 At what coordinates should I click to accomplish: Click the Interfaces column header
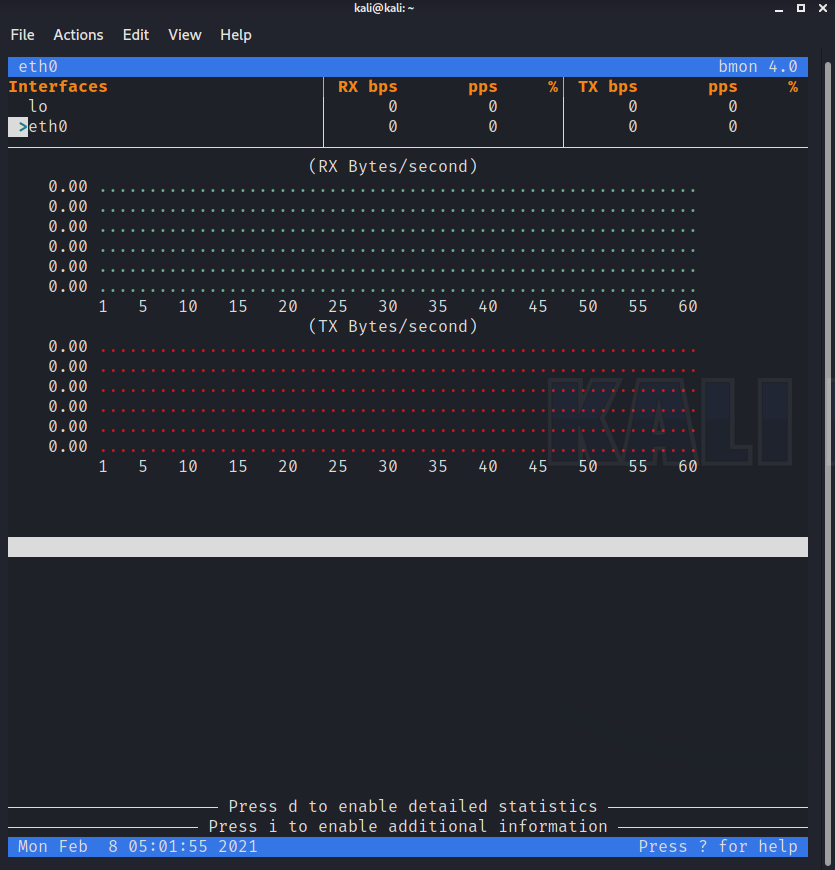click(x=58, y=87)
